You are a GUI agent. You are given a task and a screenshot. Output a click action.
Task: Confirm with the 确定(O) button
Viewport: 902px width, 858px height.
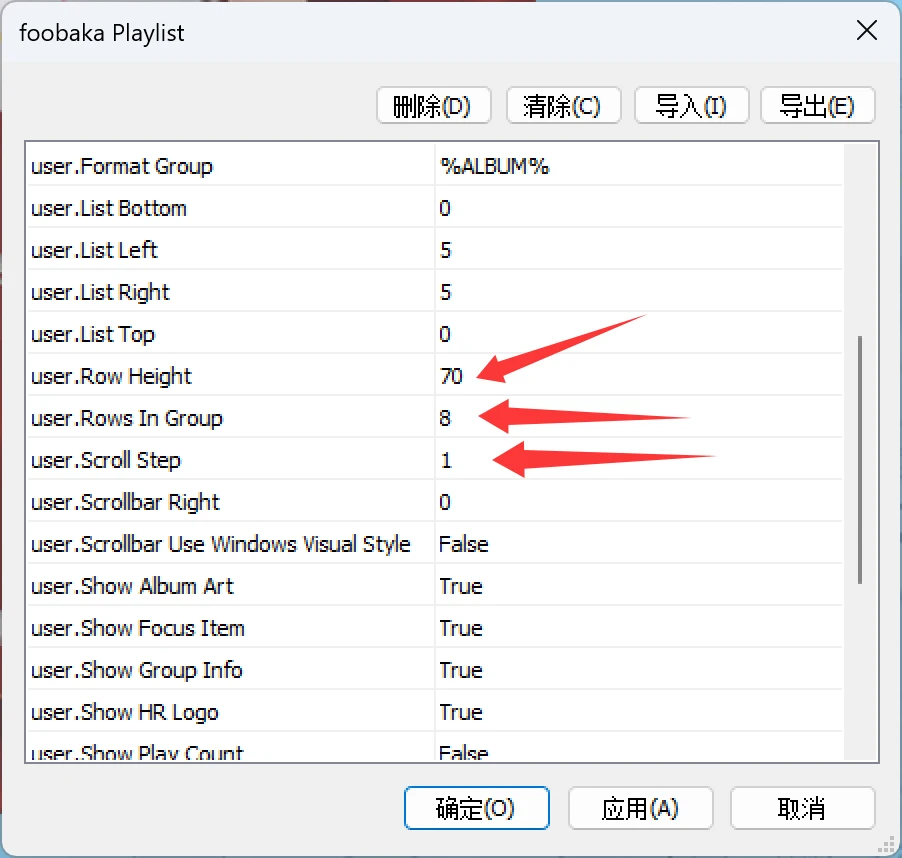pyautogui.click(x=476, y=808)
